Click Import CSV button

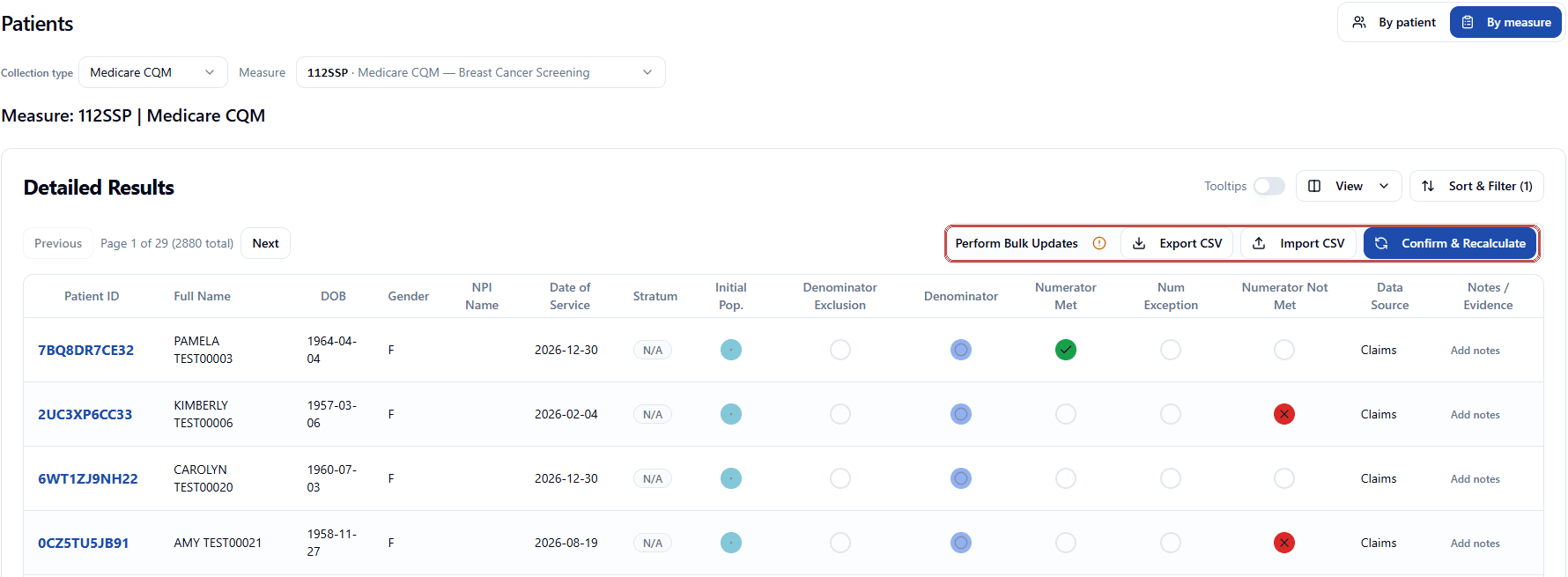[1298, 243]
